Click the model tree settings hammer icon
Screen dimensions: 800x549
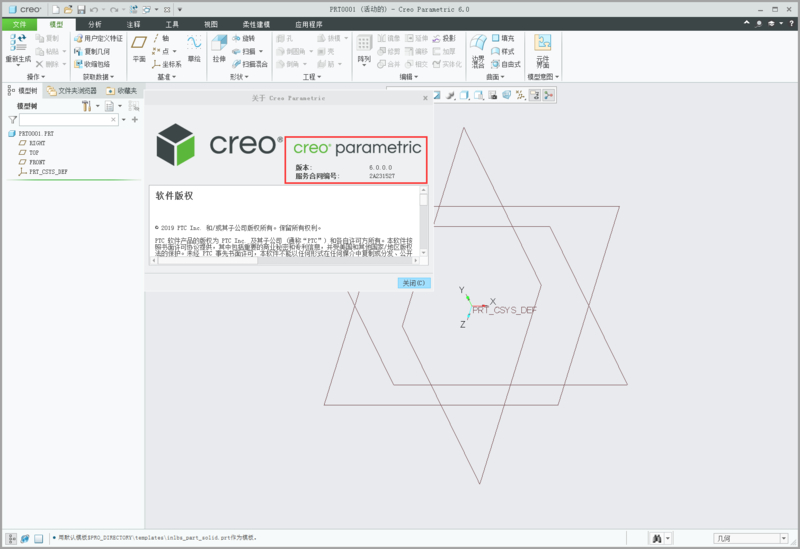86,106
